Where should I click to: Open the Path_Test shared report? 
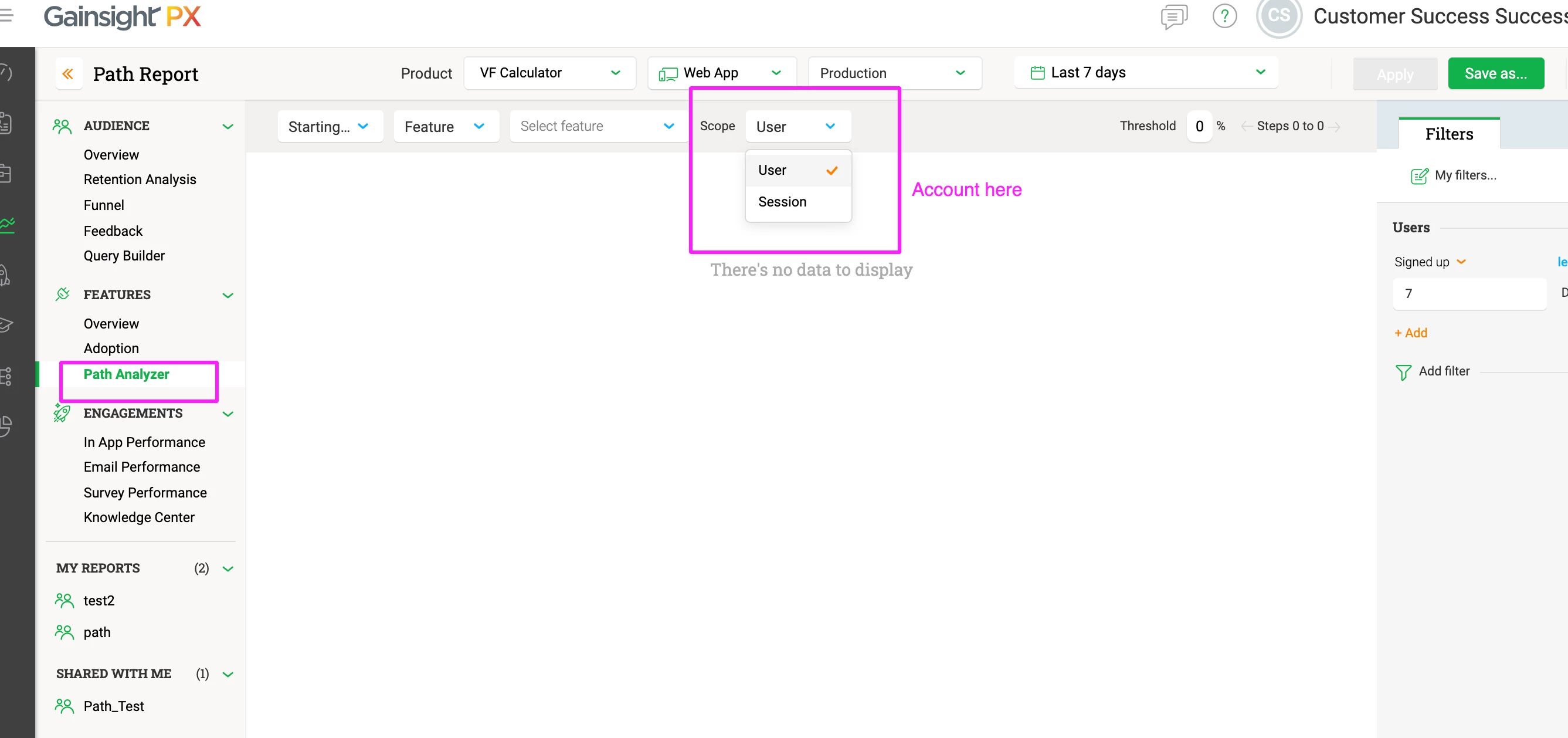pos(114,706)
